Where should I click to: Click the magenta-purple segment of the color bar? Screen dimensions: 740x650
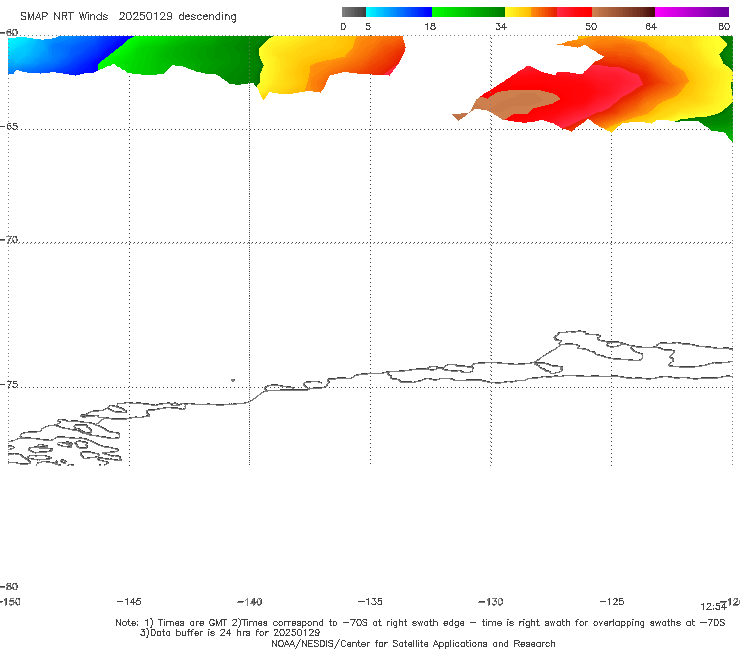point(692,12)
